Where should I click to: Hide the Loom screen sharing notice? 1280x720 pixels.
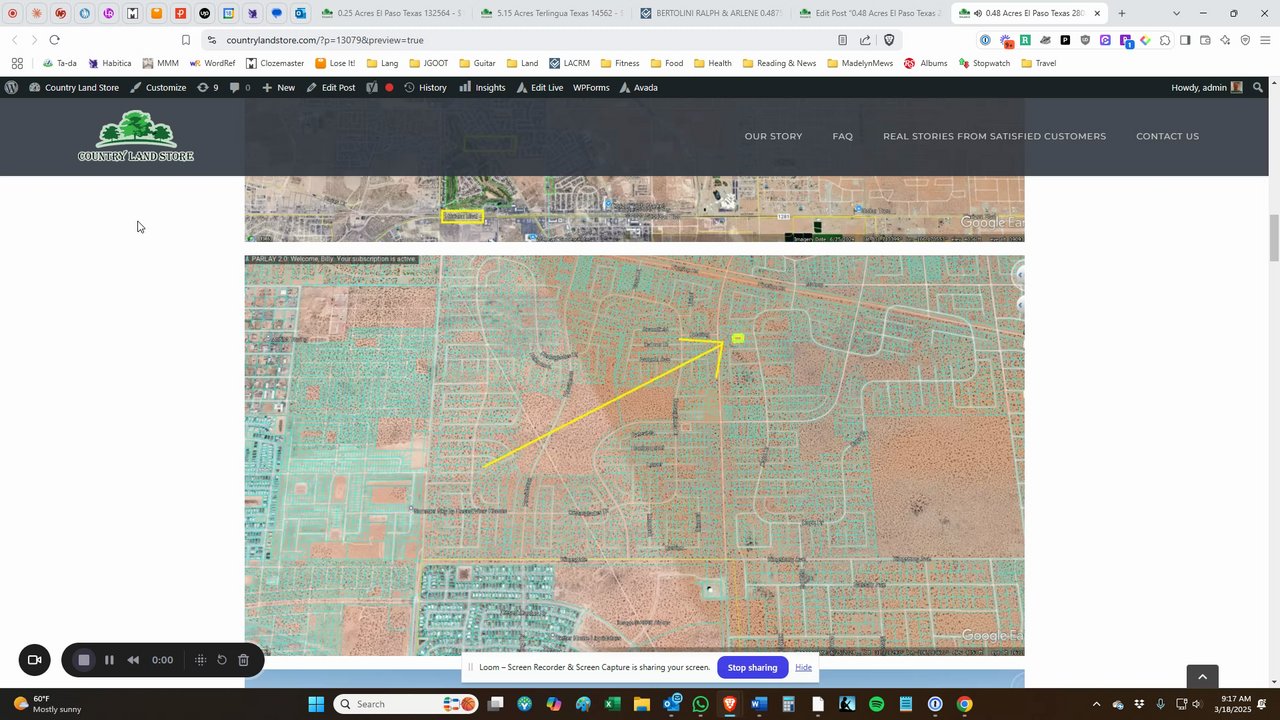click(803, 667)
